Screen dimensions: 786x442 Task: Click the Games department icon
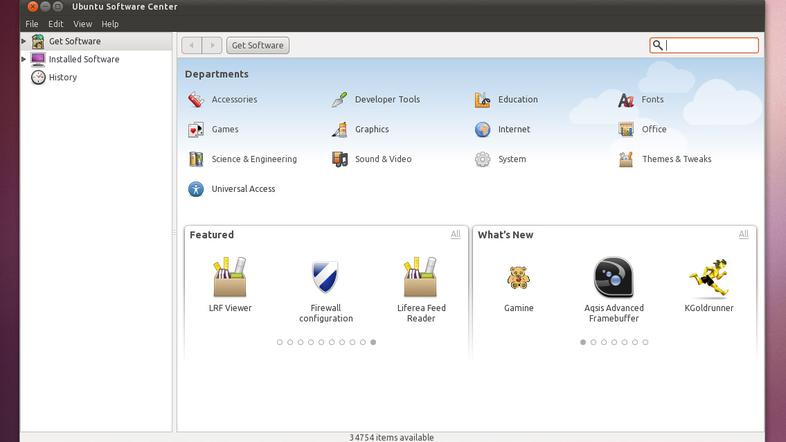click(x=196, y=130)
